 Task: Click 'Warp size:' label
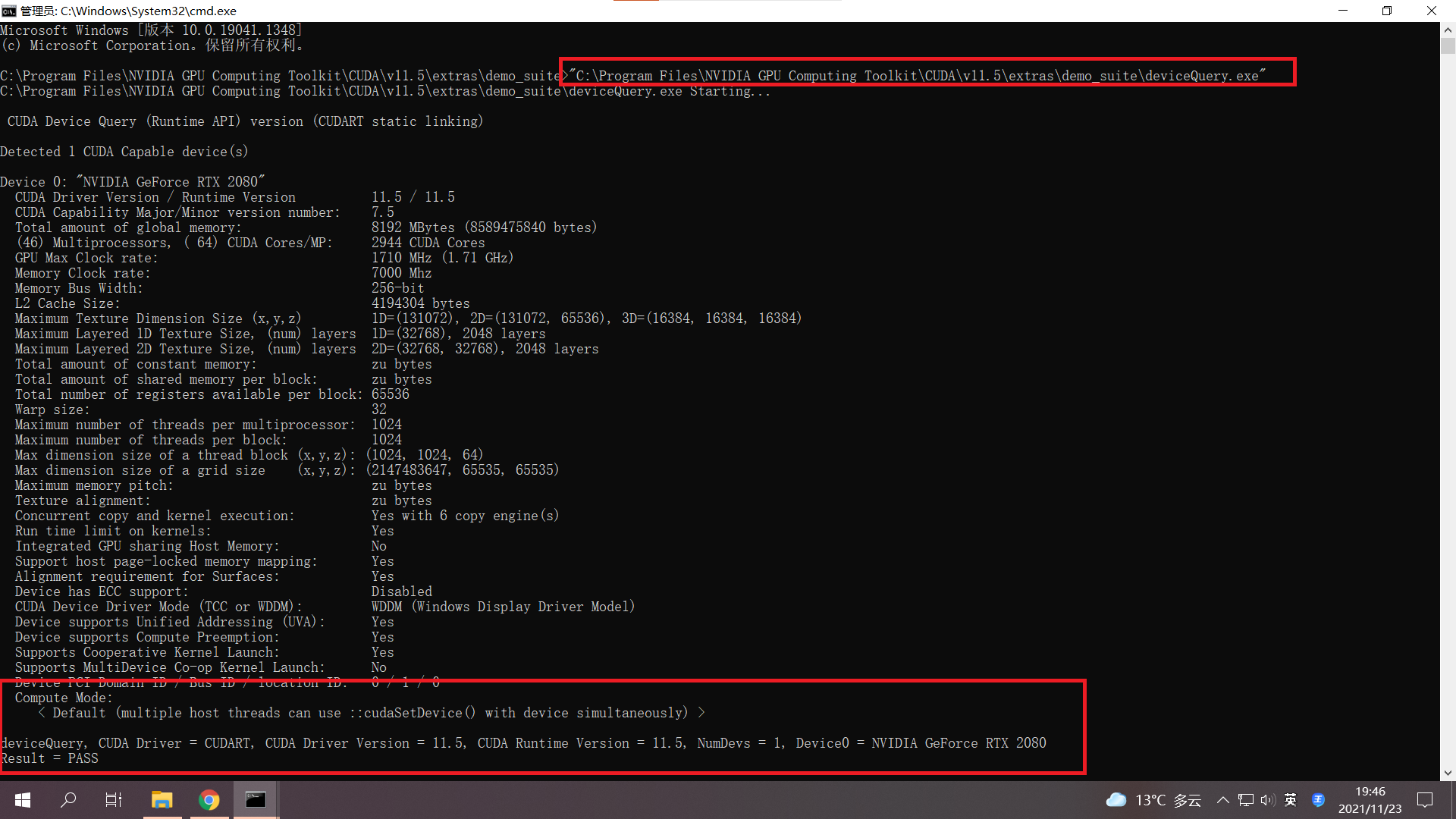[52, 409]
